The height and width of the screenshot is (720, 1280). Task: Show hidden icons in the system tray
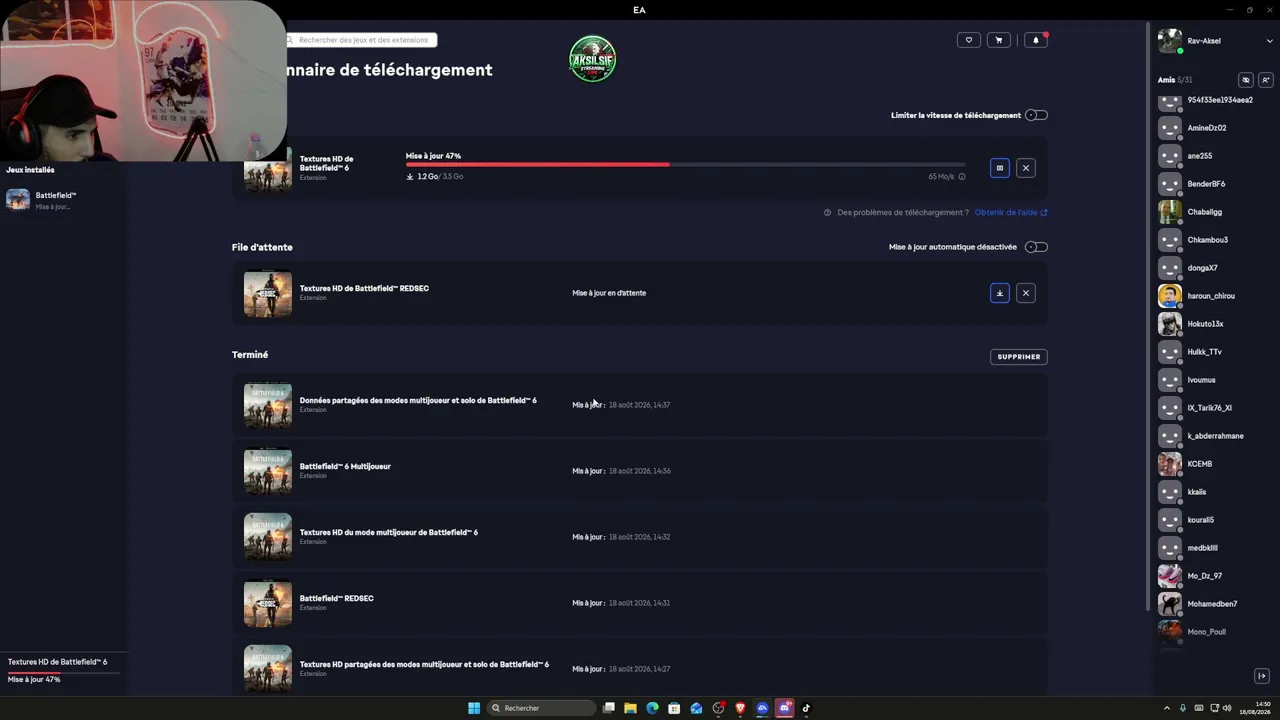click(1166, 708)
